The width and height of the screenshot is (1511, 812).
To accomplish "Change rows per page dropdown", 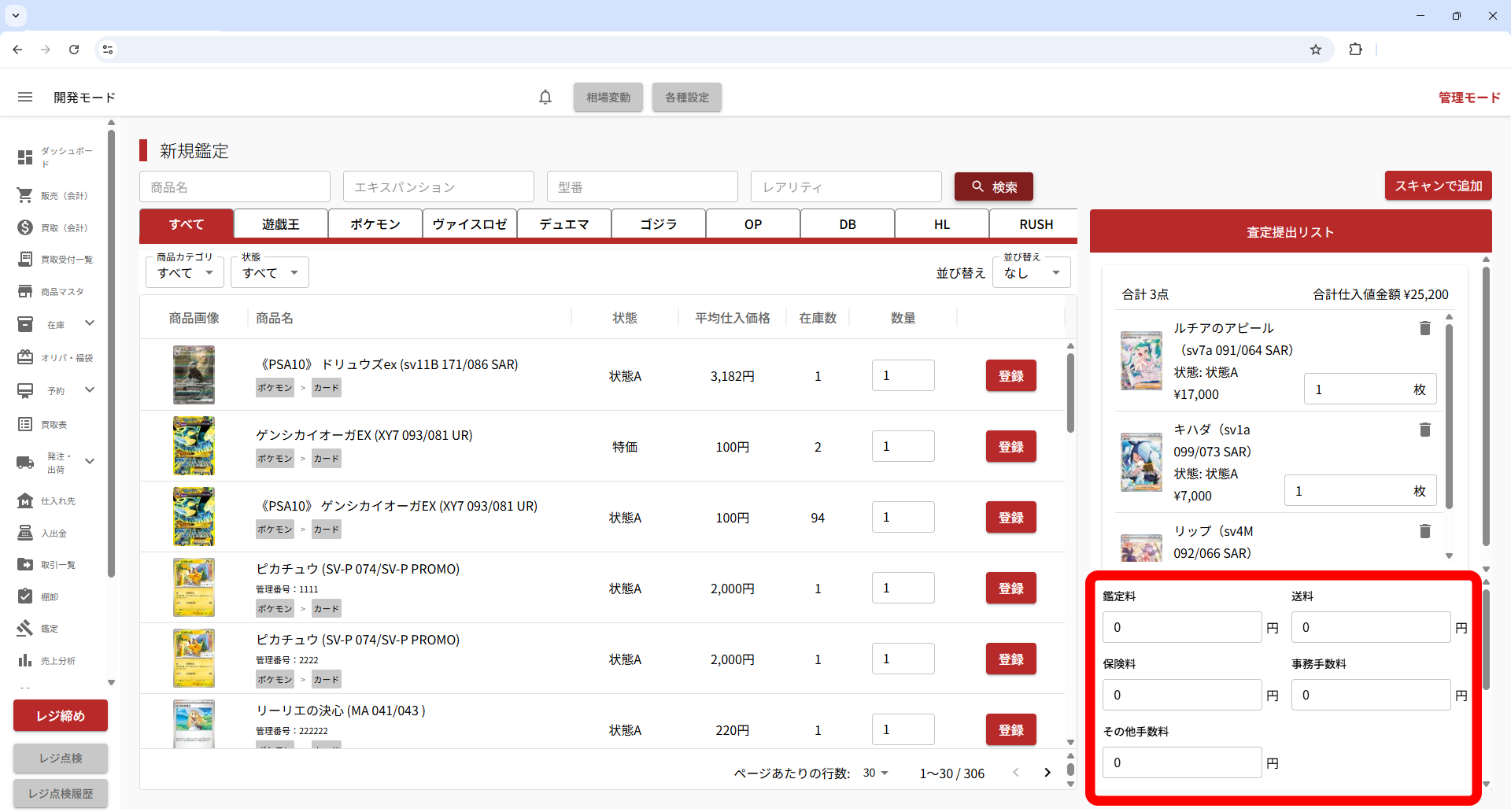I will pyautogui.click(x=875, y=773).
